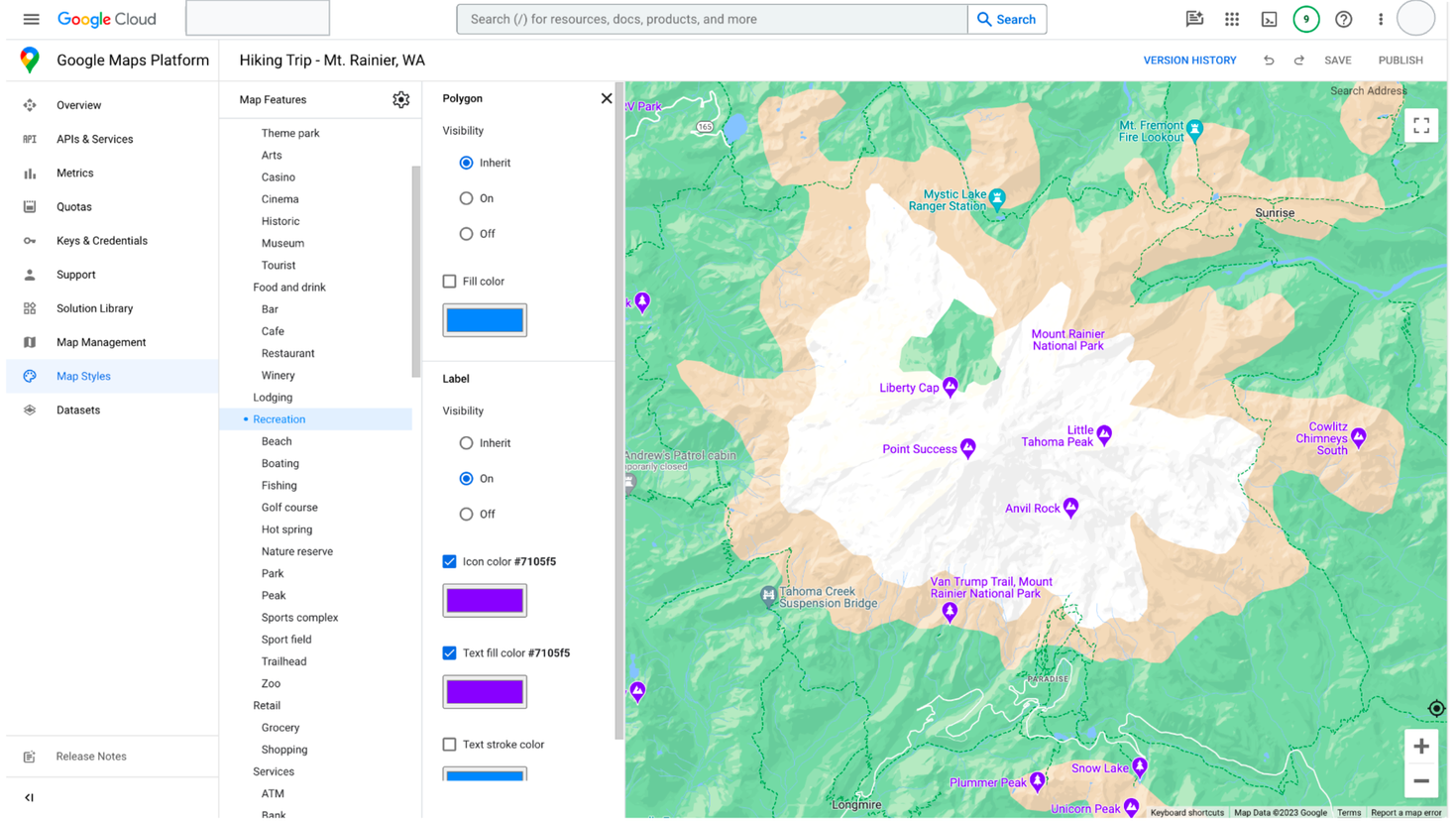
Task: Select the Lodging feature category
Action: [x=273, y=398]
